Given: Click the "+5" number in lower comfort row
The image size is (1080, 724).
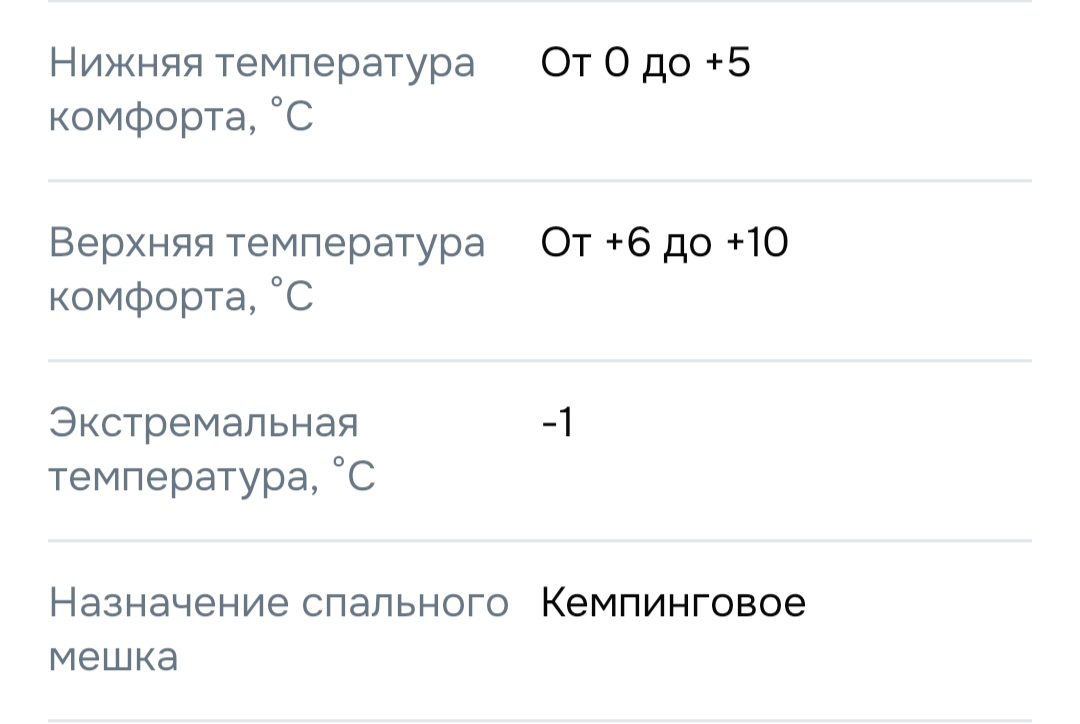Looking at the screenshot, I should (x=727, y=65).
